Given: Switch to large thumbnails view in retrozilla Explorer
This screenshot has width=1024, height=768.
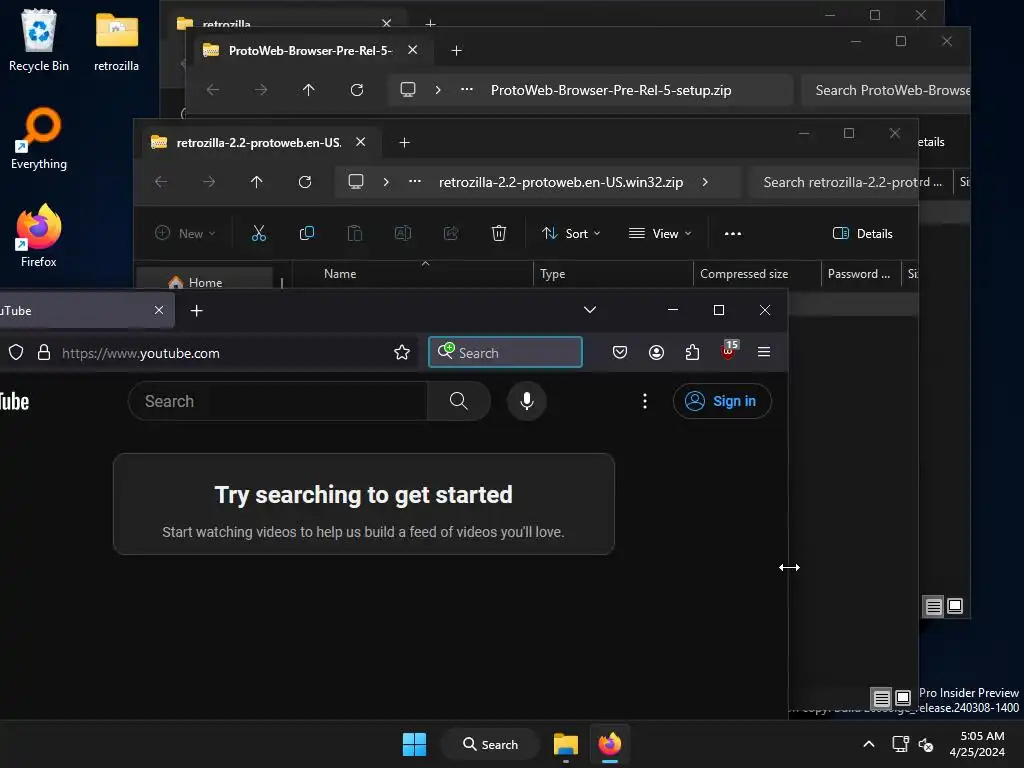Looking at the screenshot, I should pos(903,699).
